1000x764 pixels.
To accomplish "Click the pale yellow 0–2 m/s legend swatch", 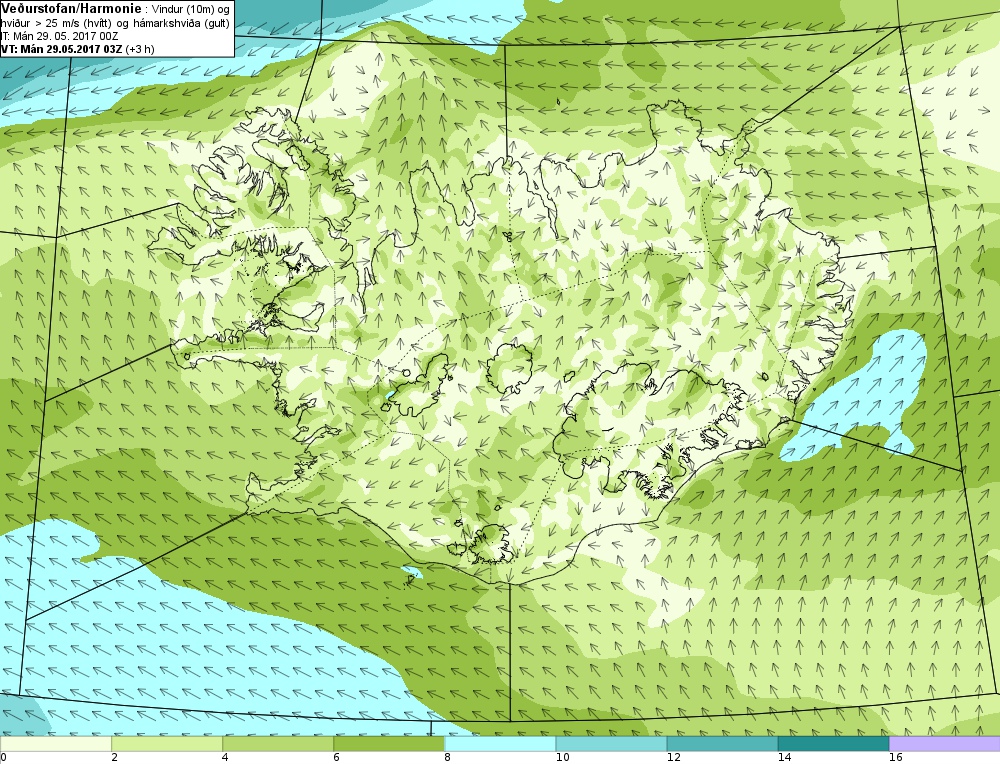I will 56,744.
